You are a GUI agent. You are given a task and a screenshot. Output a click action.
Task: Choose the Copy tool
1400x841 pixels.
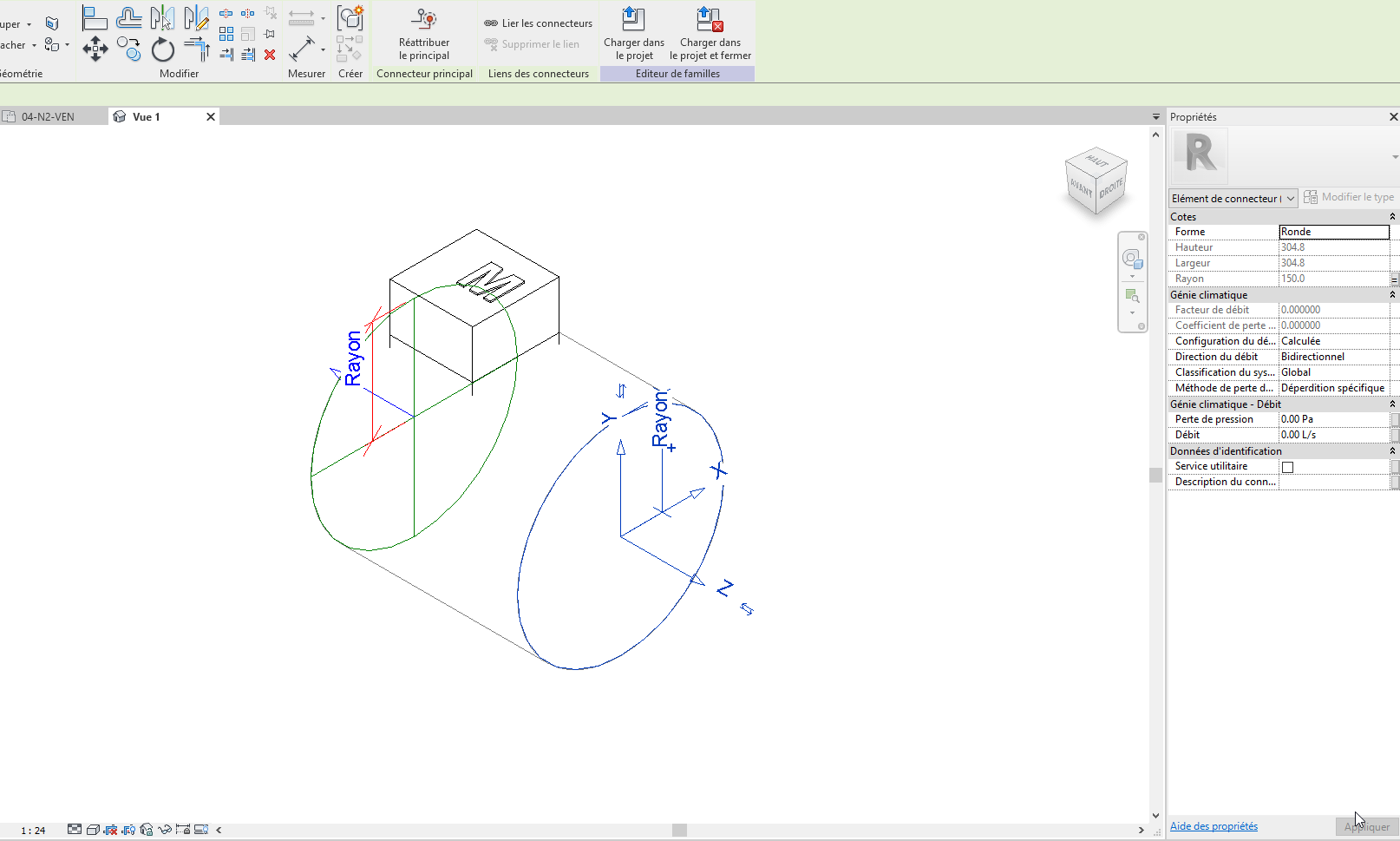128,49
